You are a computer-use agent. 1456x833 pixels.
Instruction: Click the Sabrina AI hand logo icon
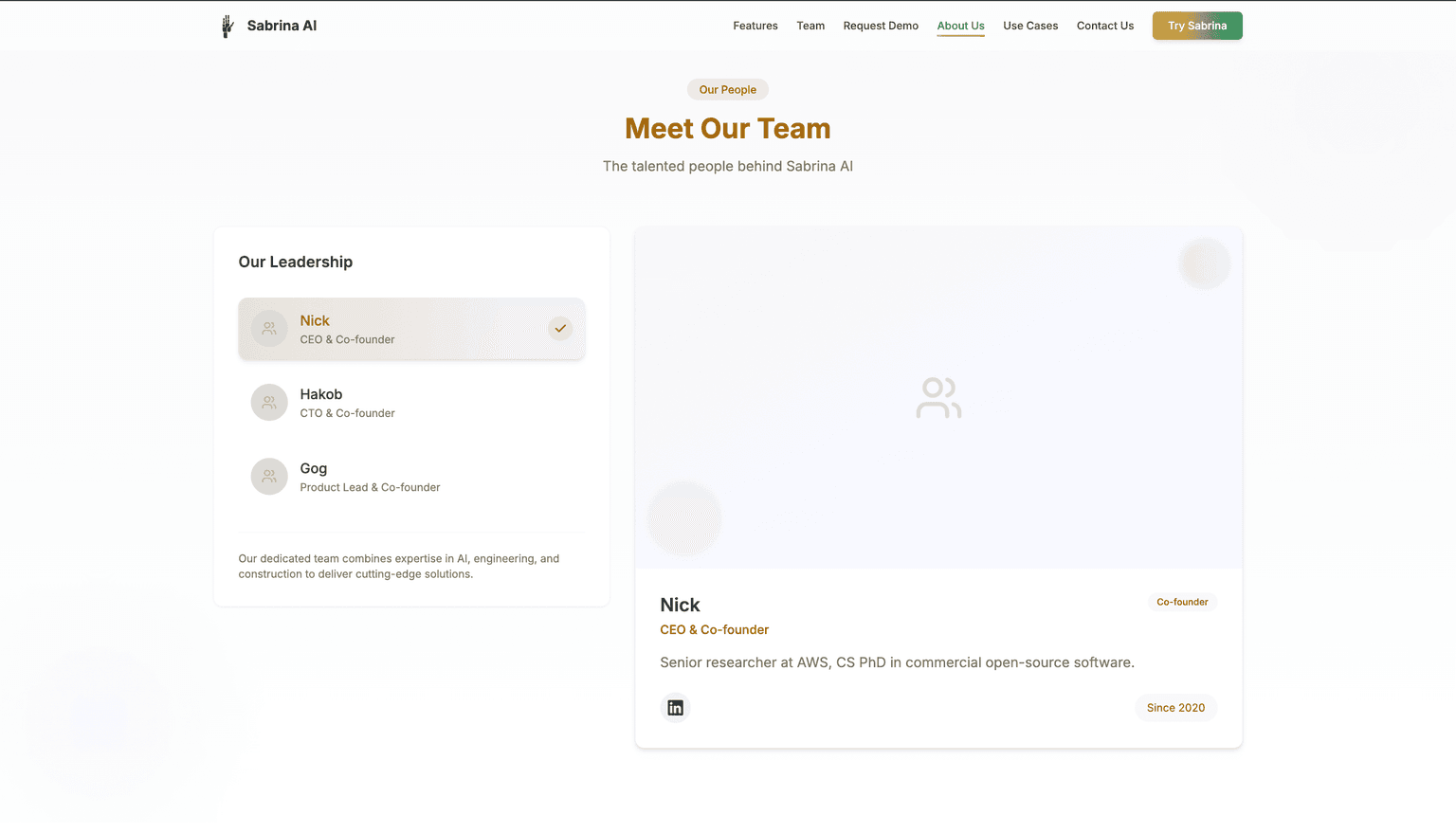[227, 26]
